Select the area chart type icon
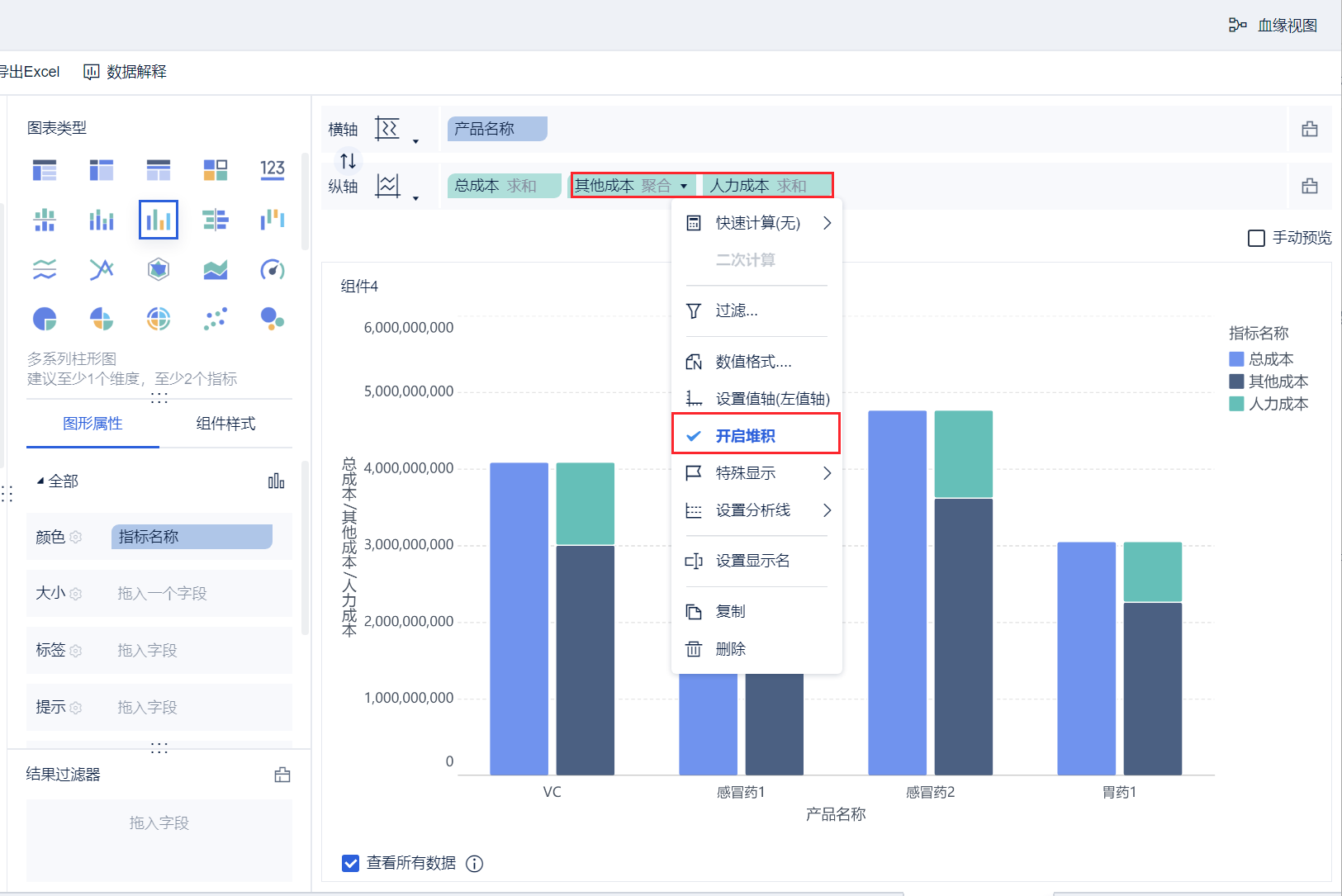 (x=216, y=269)
